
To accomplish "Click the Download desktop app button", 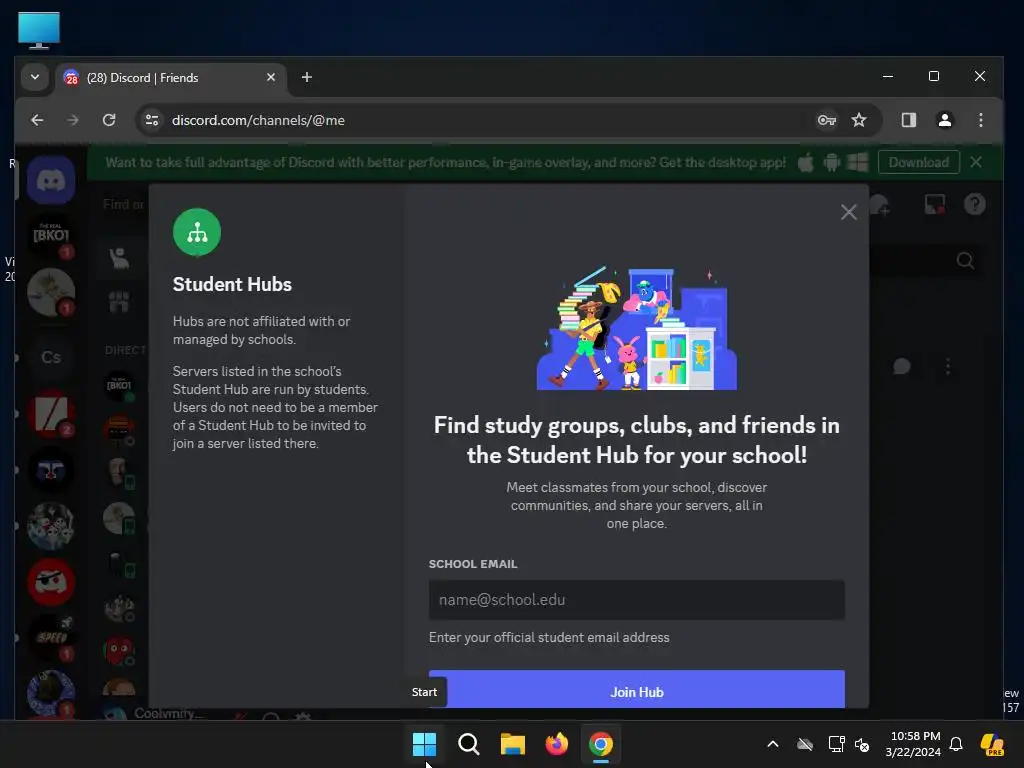I will click(x=918, y=163).
